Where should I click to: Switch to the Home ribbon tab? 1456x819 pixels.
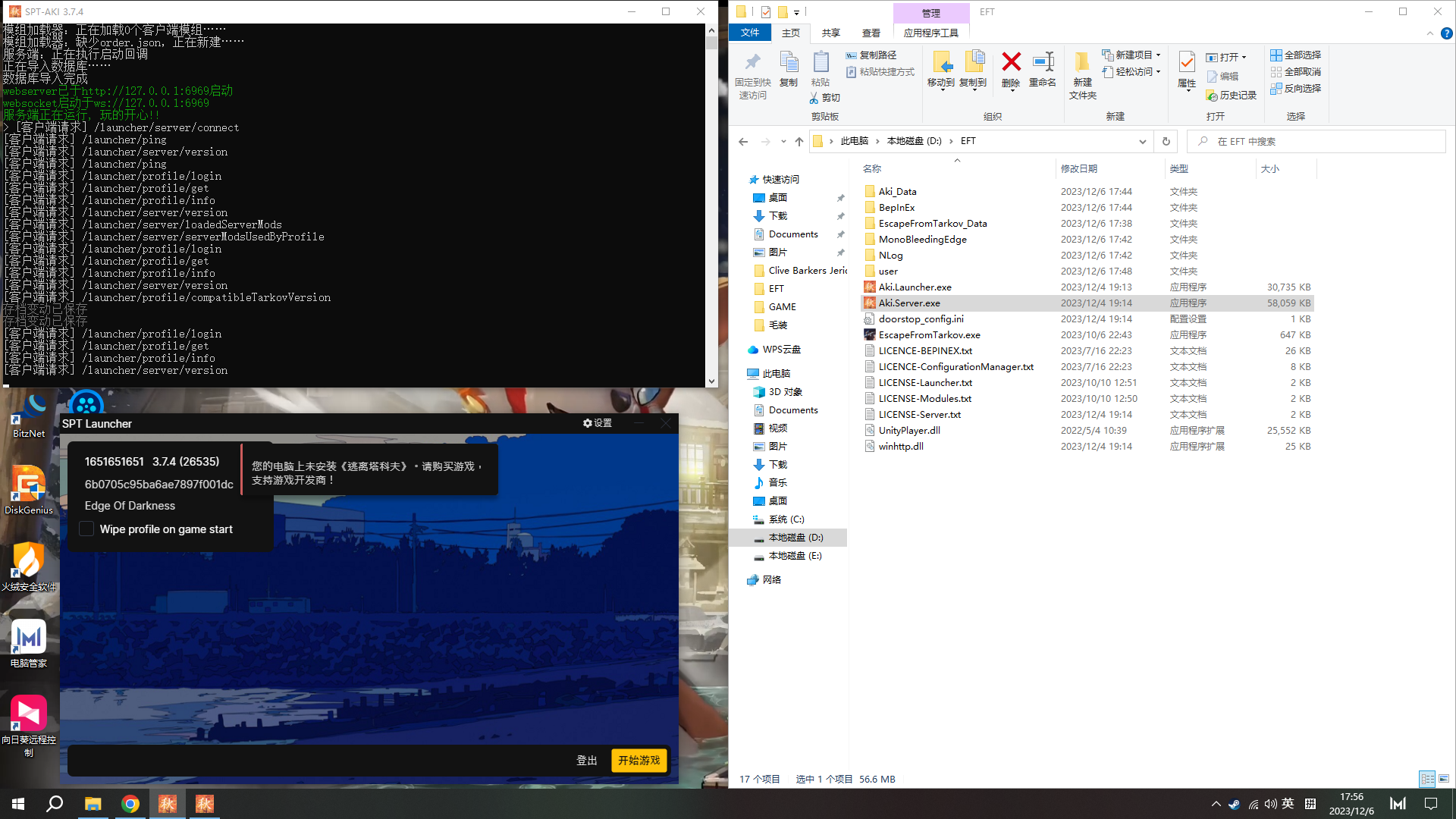(791, 33)
